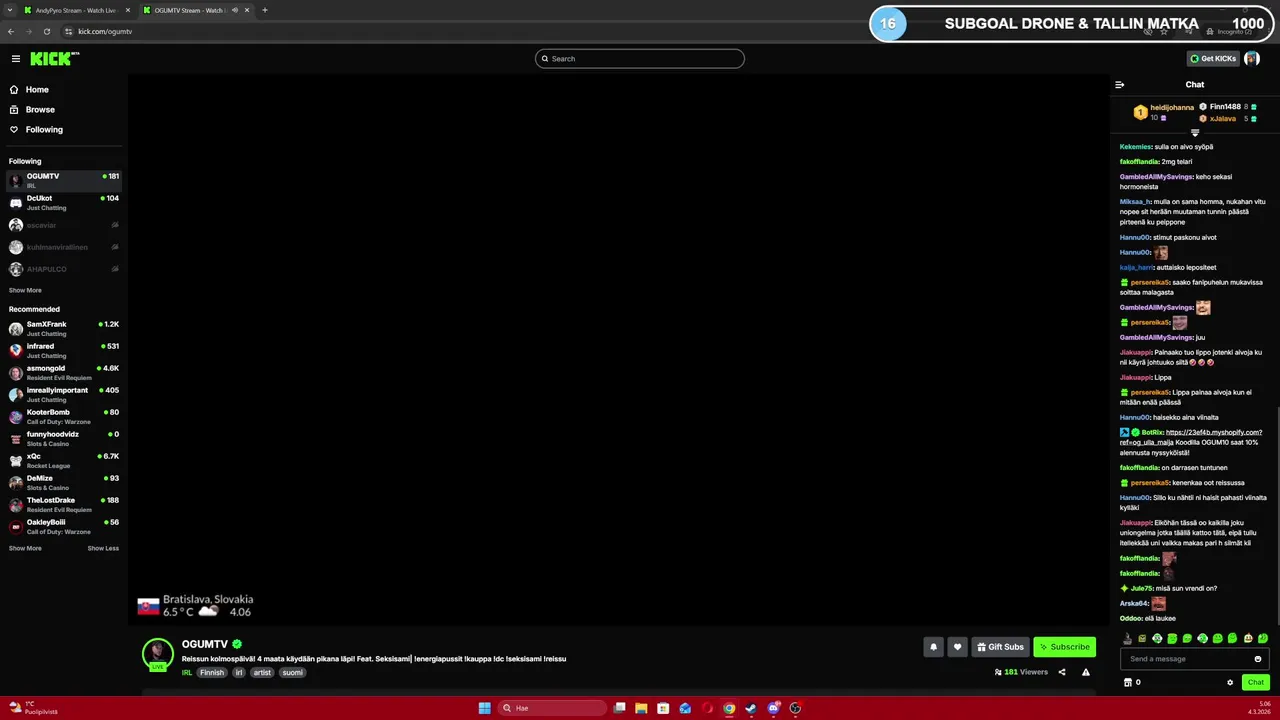
Task: Open chat settings gear icon
Action: coord(1230,683)
